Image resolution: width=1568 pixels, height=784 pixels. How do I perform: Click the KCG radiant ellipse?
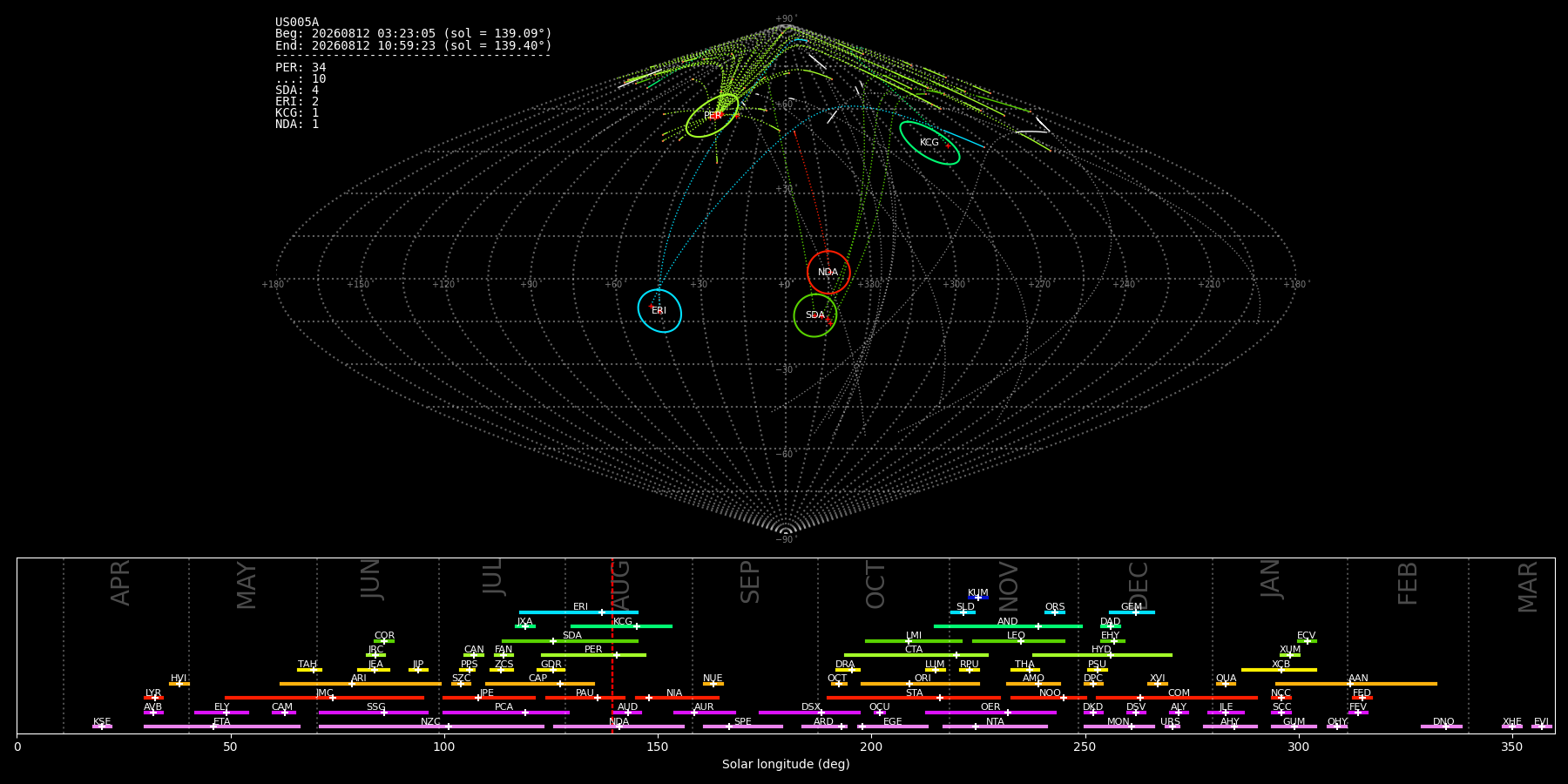(x=929, y=143)
